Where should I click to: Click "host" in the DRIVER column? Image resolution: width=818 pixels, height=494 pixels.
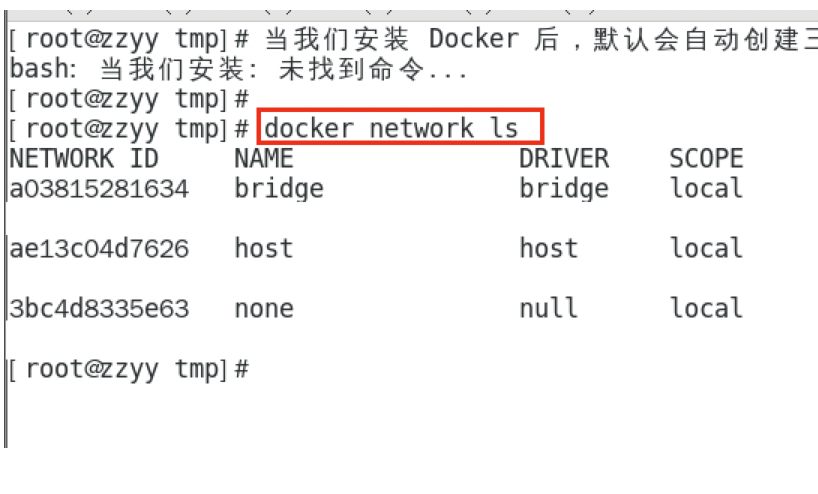click(x=548, y=248)
